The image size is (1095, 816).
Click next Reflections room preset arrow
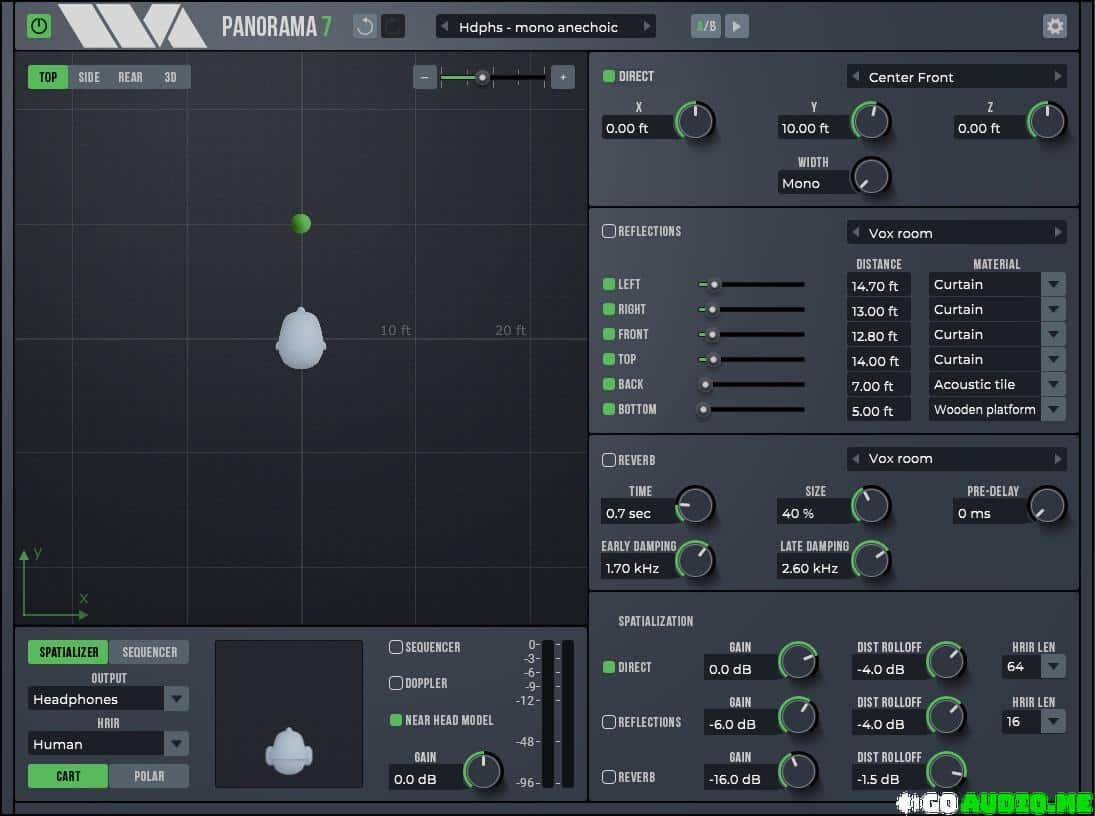coord(1058,232)
